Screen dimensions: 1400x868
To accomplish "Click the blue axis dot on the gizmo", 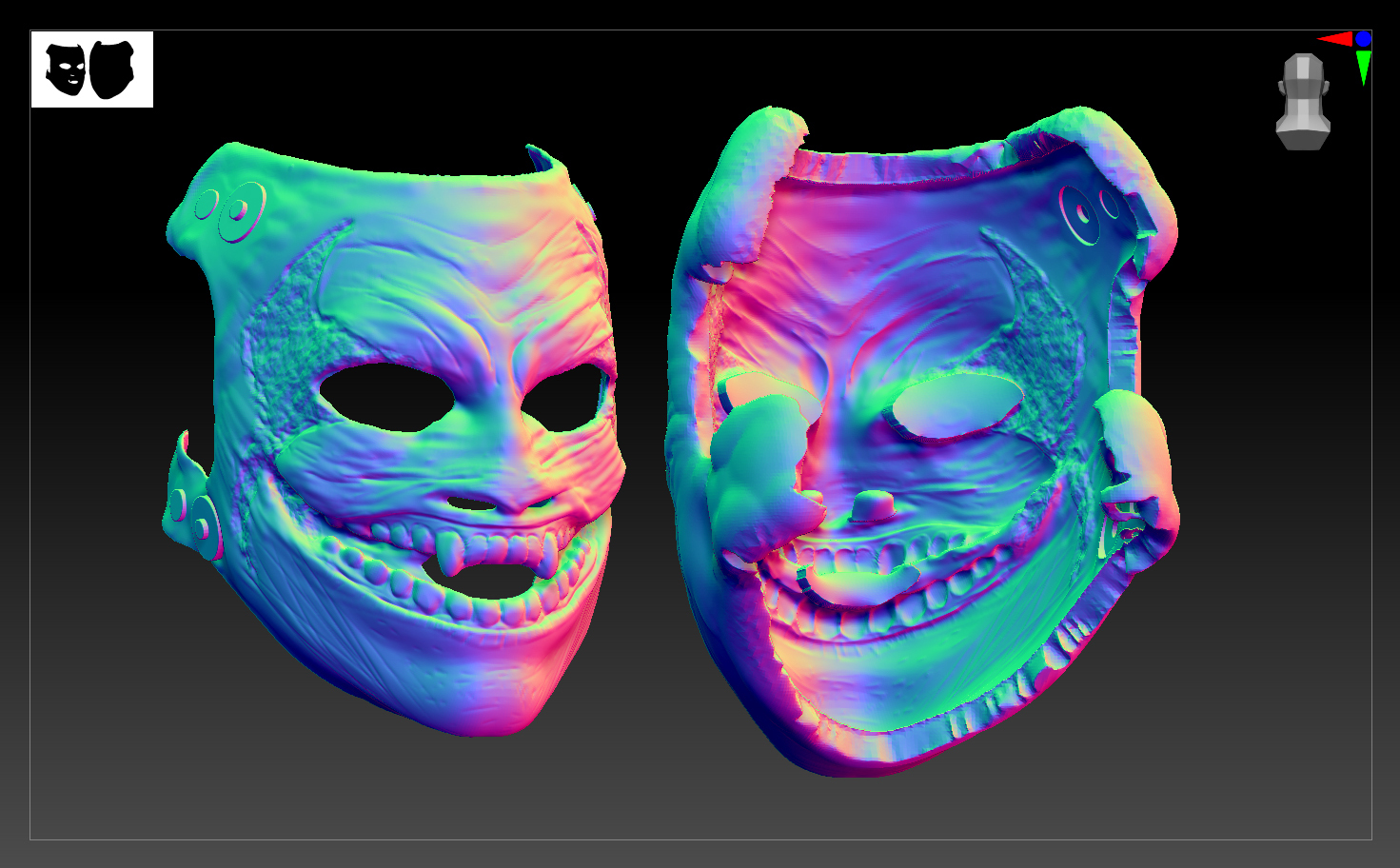I will pyautogui.click(x=1363, y=38).
